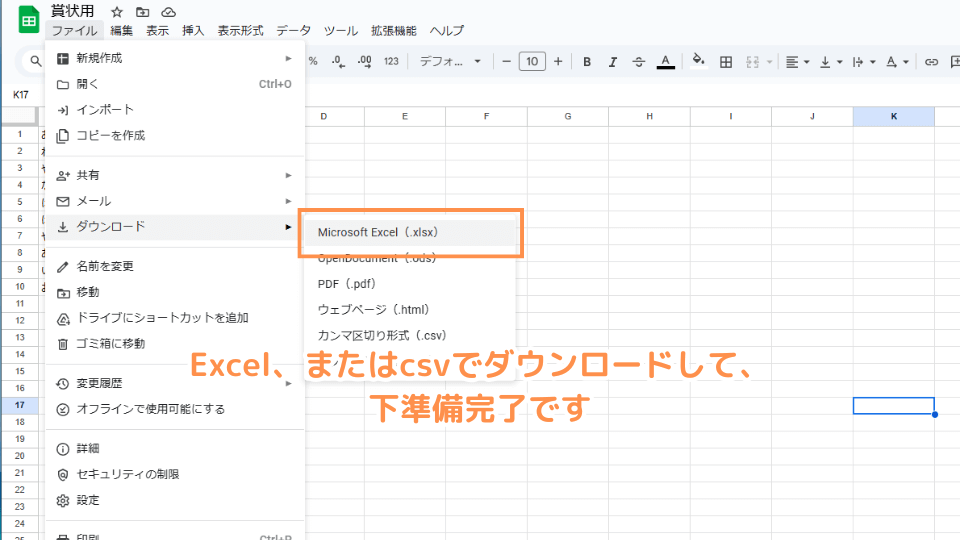Decrease decimal places
Viewport: 960px width, 540px height.
338,61
